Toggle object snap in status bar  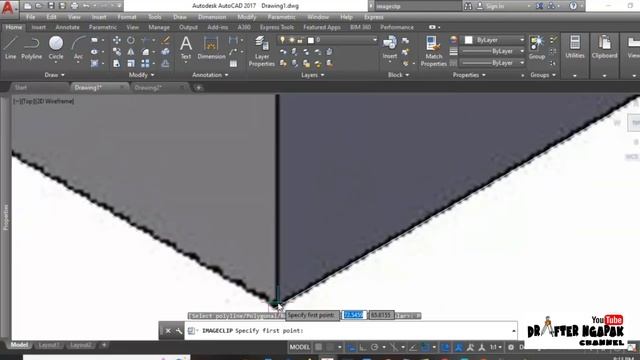(425, 347)
